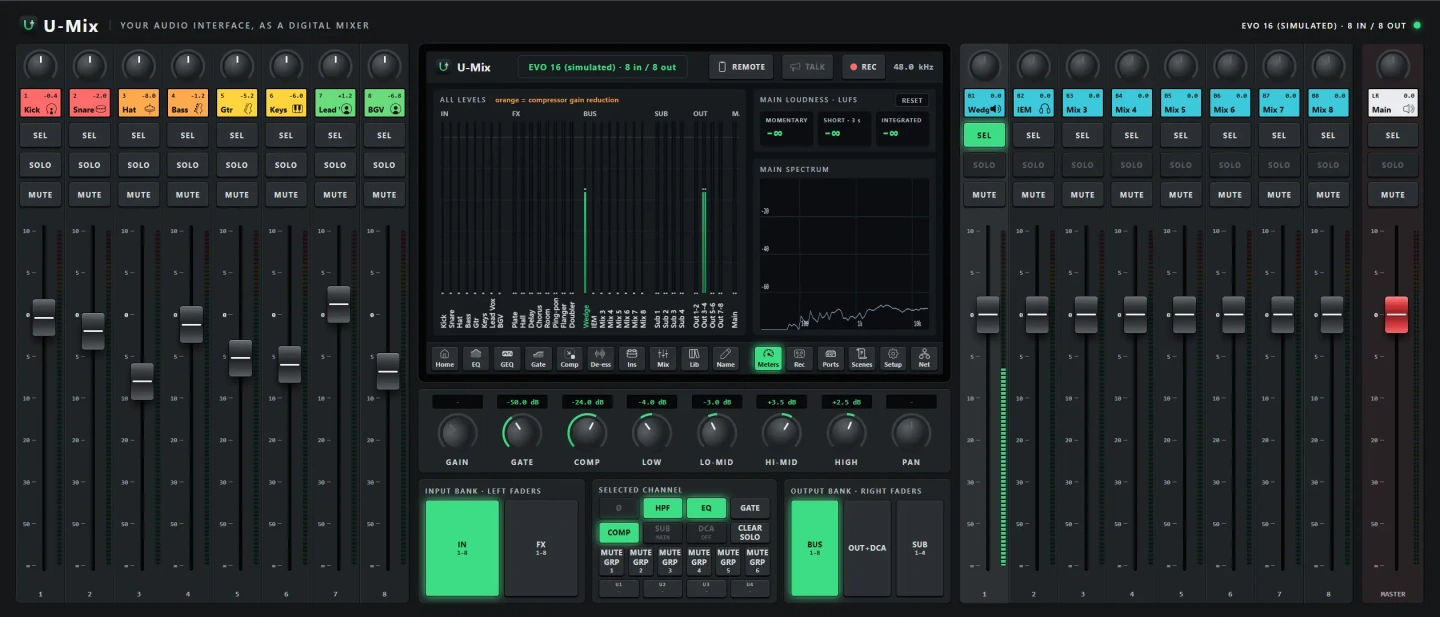Click the IEM bus headphone tile

[x=1033, y=103]
